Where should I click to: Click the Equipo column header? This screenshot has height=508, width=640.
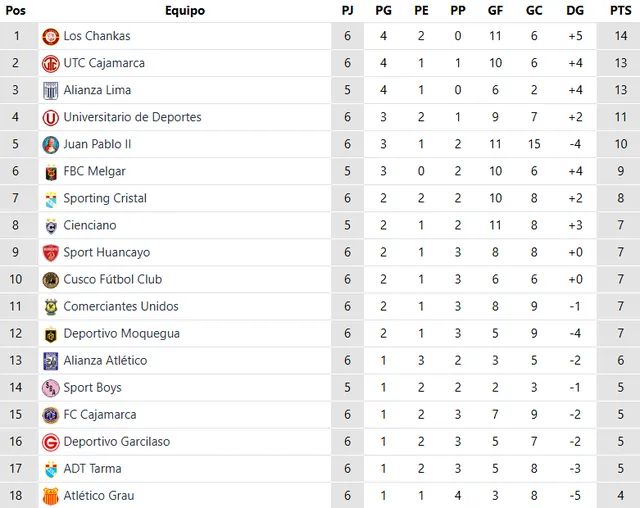pyautogui.click(x=185, y=10)
